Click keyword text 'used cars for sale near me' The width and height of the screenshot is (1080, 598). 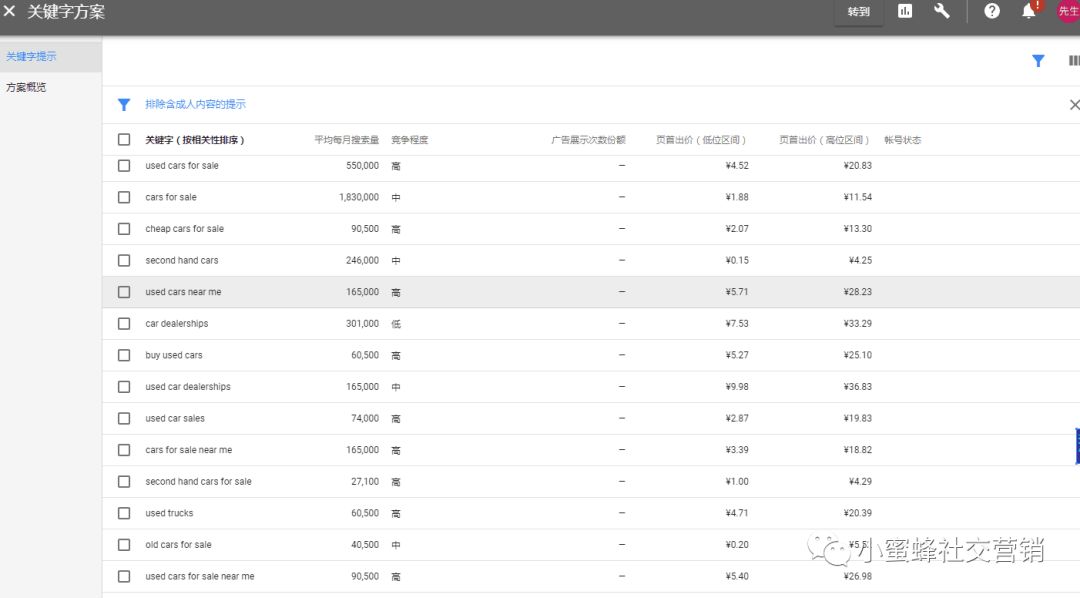pyautogui.click(x=200, y=576)
